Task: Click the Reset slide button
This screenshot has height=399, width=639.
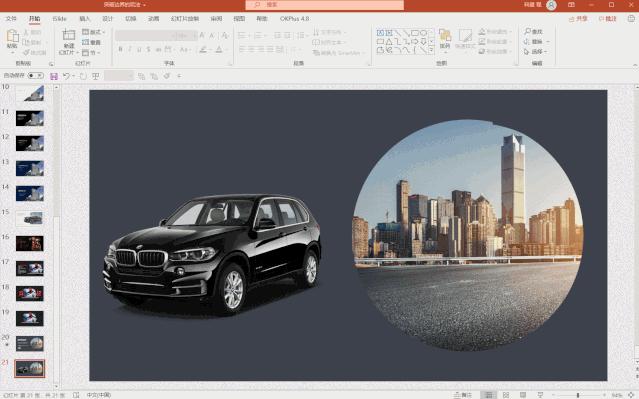Action: tap(92, 42)
